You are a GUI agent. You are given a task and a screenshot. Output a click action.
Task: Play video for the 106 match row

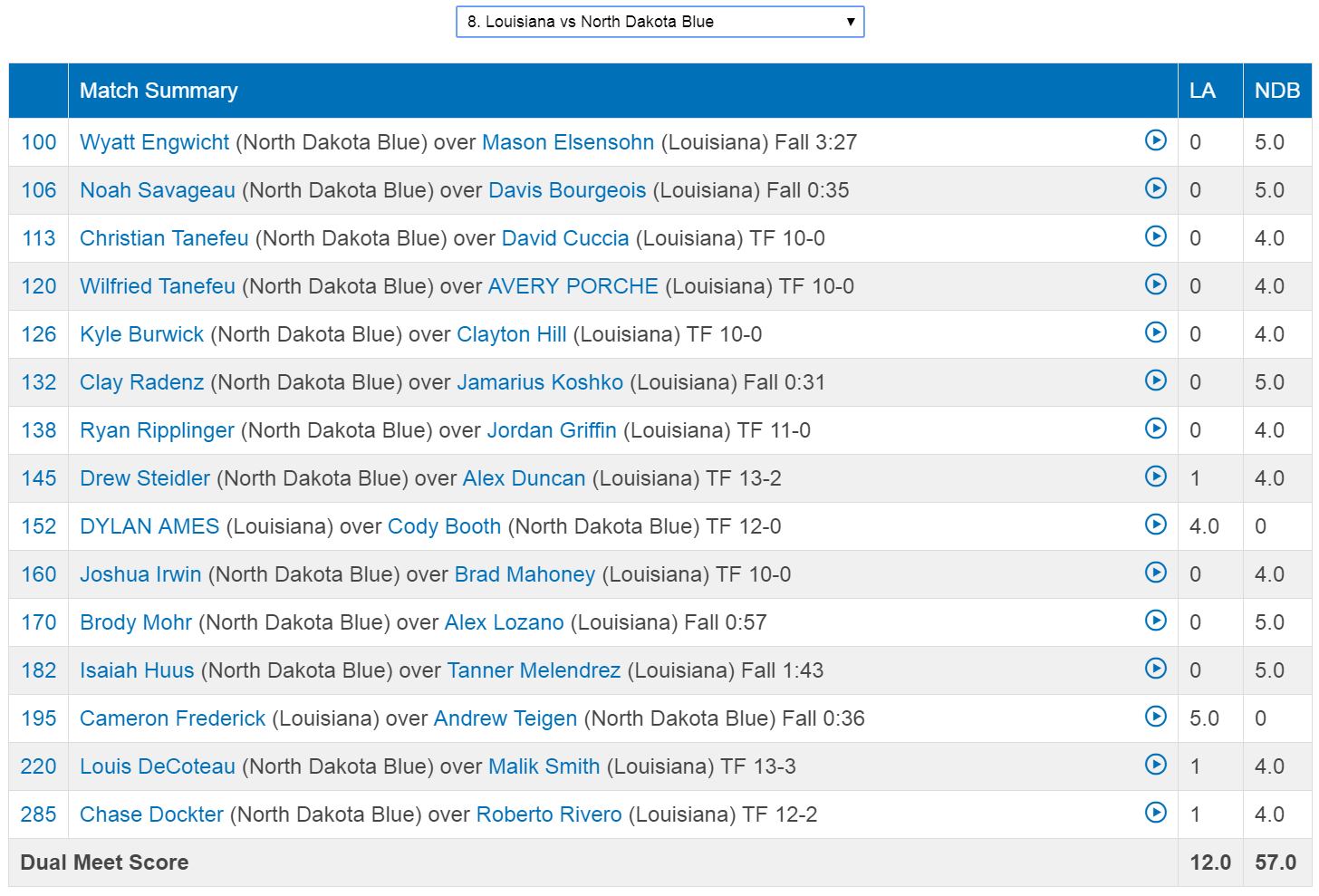1156,188
